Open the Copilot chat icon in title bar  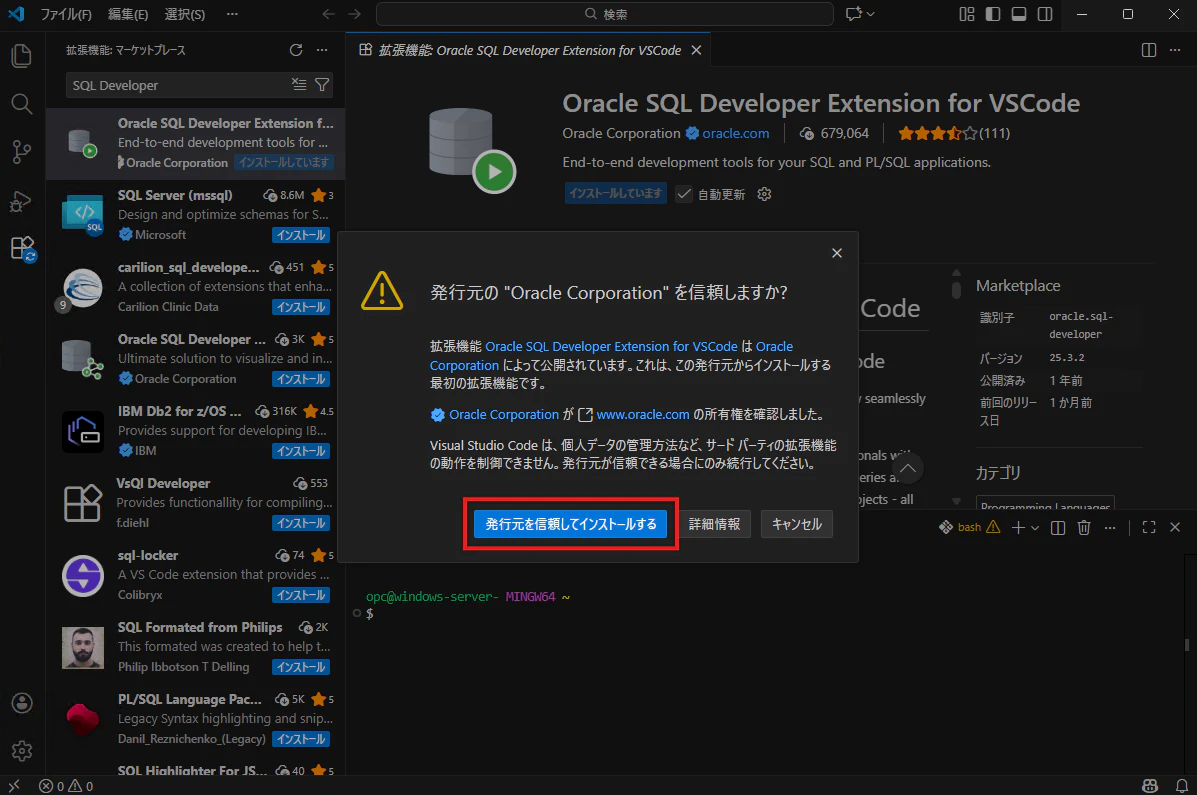click(853, 14)
